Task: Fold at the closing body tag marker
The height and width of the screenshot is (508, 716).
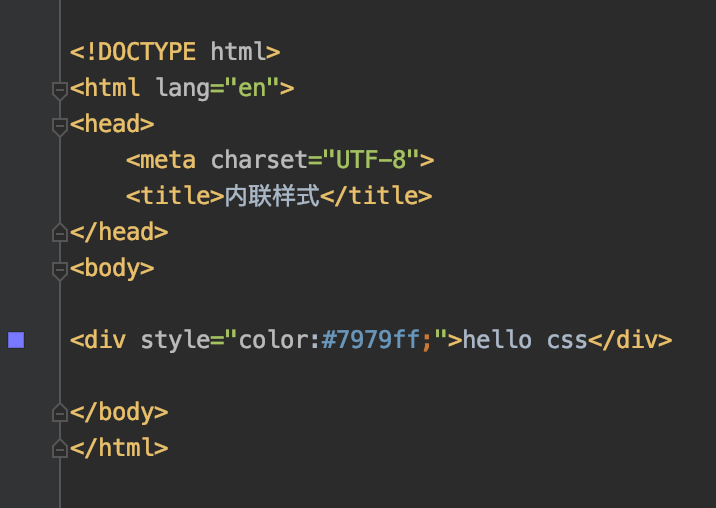Action: (x=59, y=413)
